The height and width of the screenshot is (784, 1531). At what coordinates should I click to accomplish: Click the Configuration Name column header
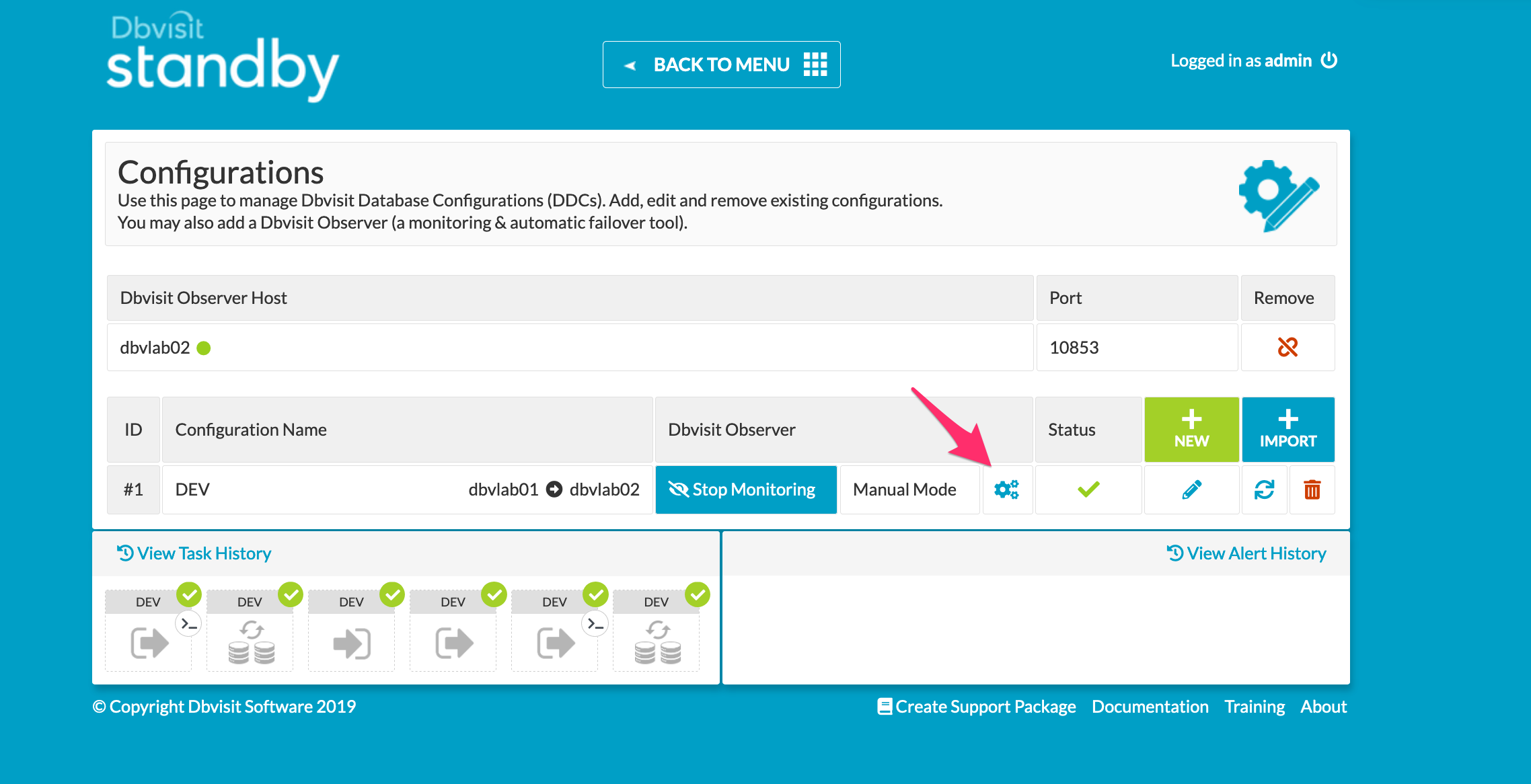click(x=407, y=429)
